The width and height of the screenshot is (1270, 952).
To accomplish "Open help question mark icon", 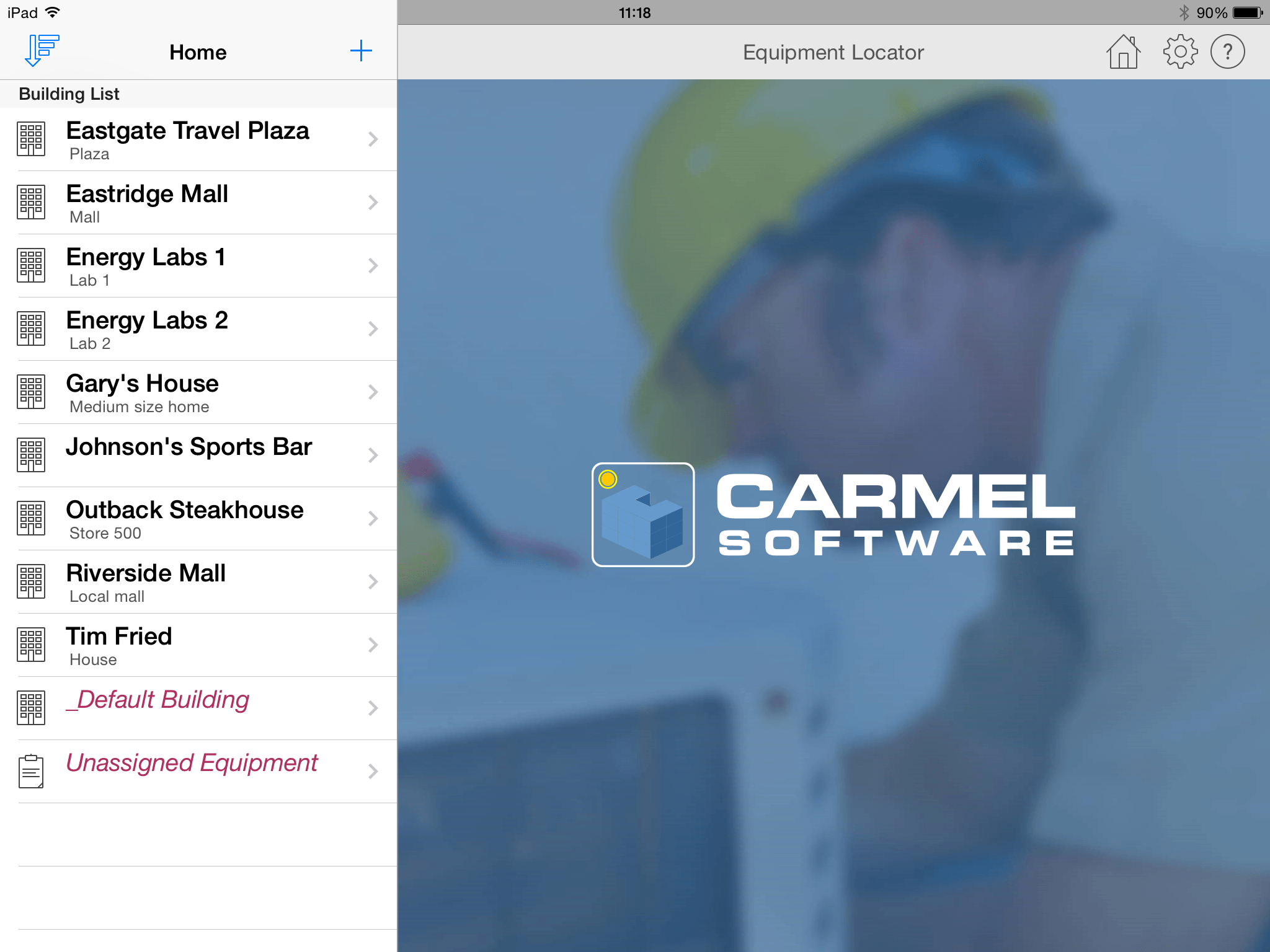I will click(1227, 52).
